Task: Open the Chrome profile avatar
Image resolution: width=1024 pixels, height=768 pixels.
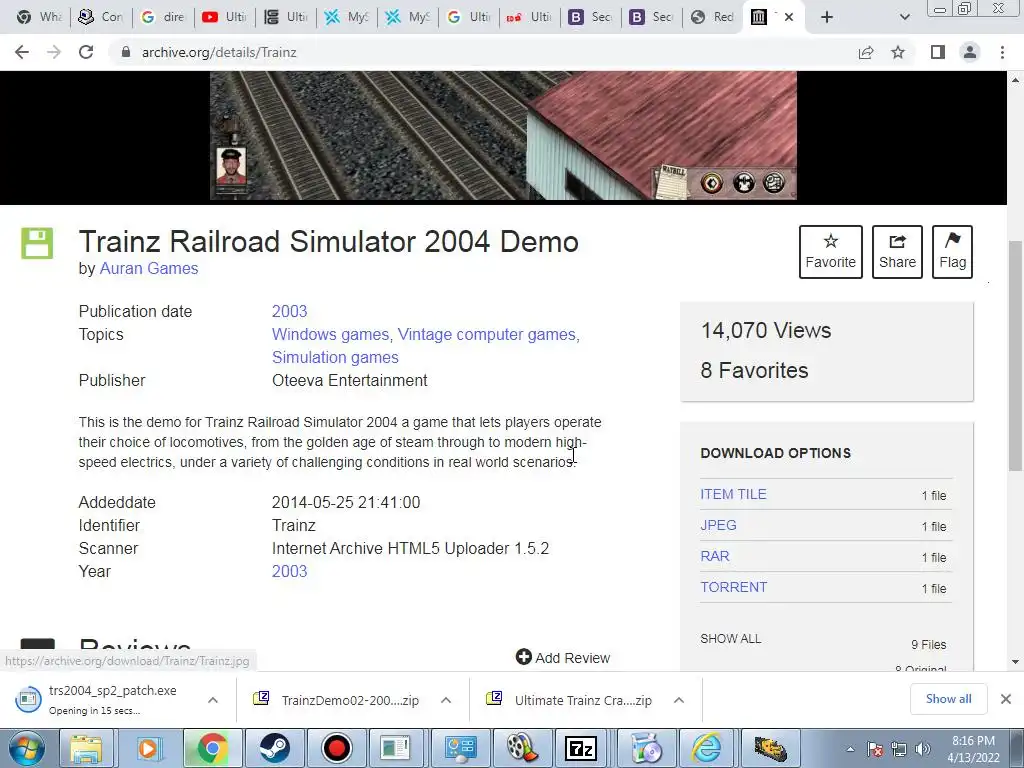Action: click(x=970, y=52)
